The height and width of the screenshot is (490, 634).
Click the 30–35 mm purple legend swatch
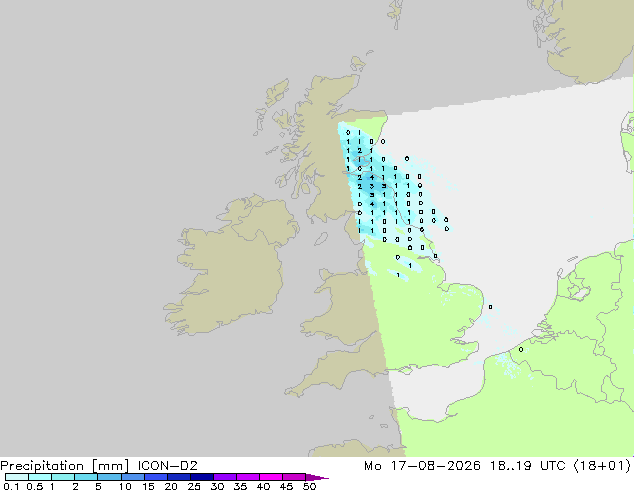click(225, 477)
